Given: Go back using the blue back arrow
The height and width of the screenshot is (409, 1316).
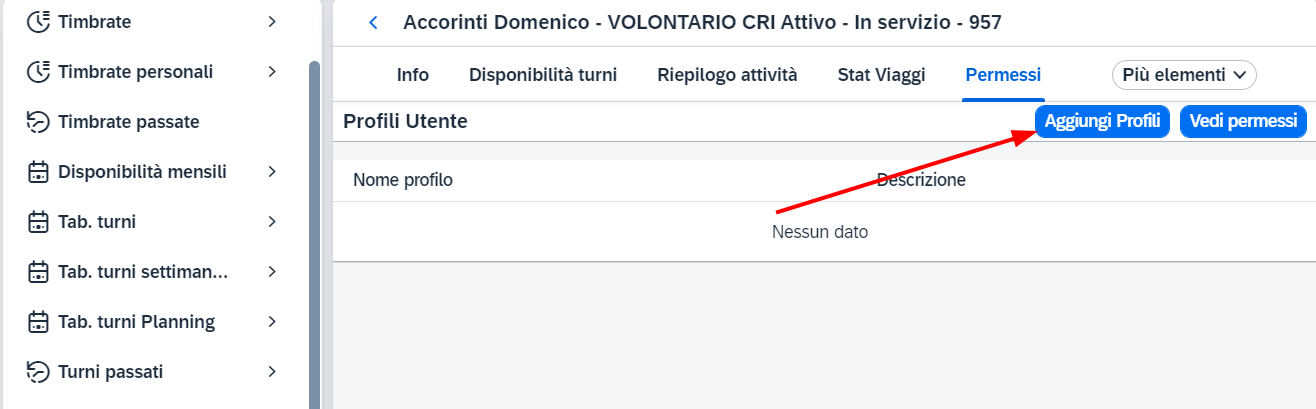Looking at the screenshot, I should [374, 22].
